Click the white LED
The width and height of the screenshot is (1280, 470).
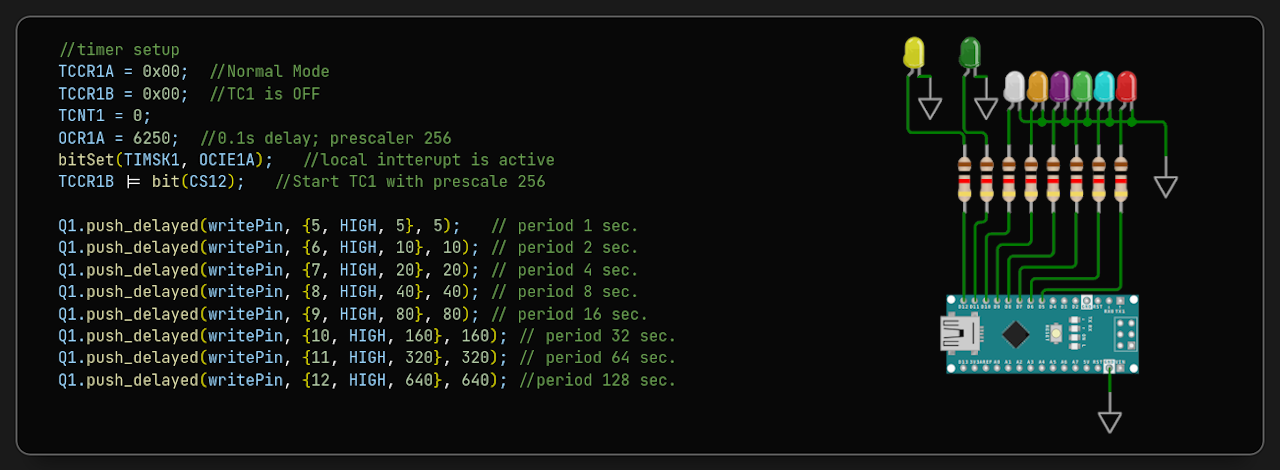point(1014,87)
